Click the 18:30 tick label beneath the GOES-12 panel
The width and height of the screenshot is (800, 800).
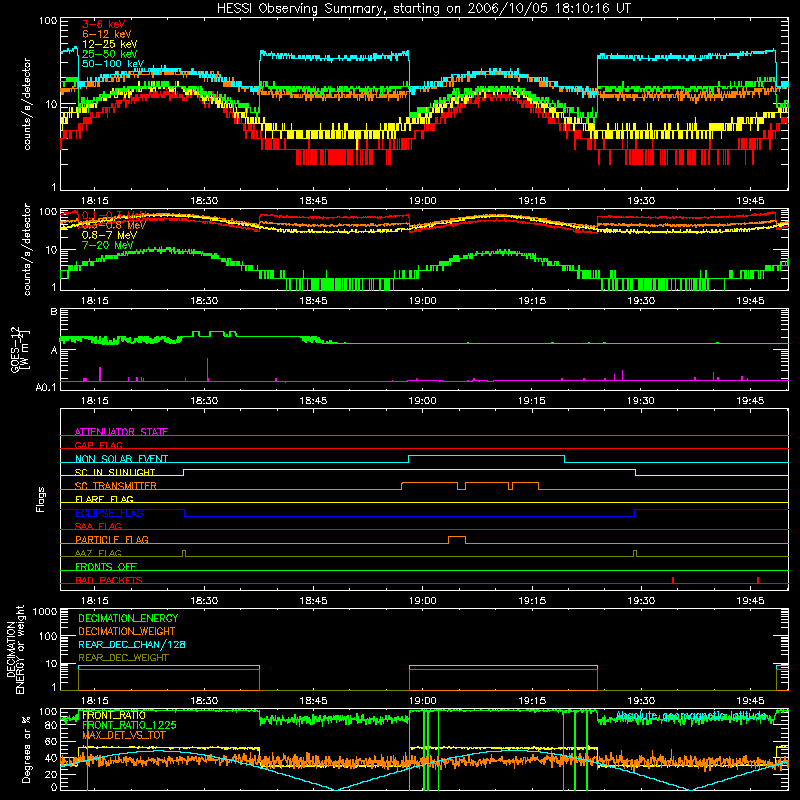204,401
